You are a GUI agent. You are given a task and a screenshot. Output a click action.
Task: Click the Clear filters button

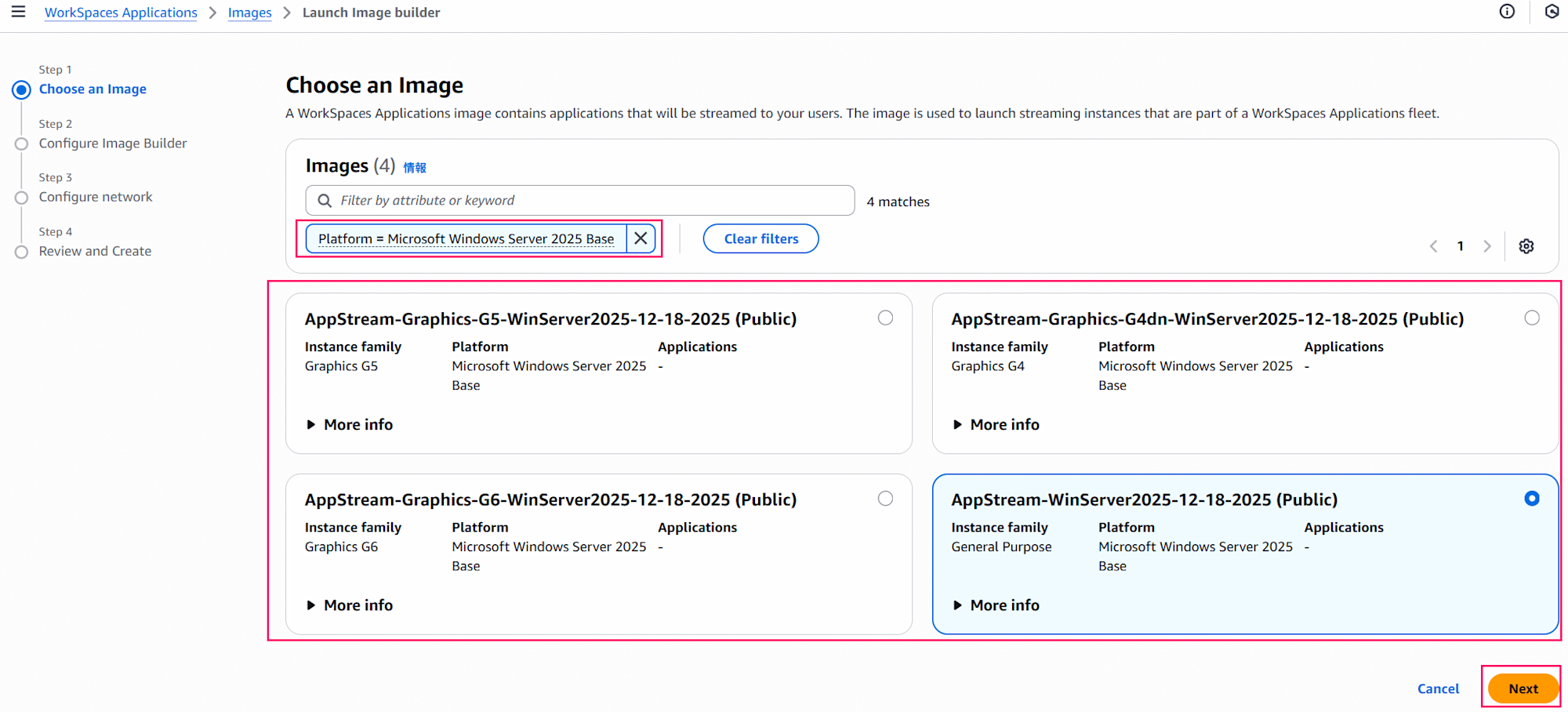(x=760, y=238)
